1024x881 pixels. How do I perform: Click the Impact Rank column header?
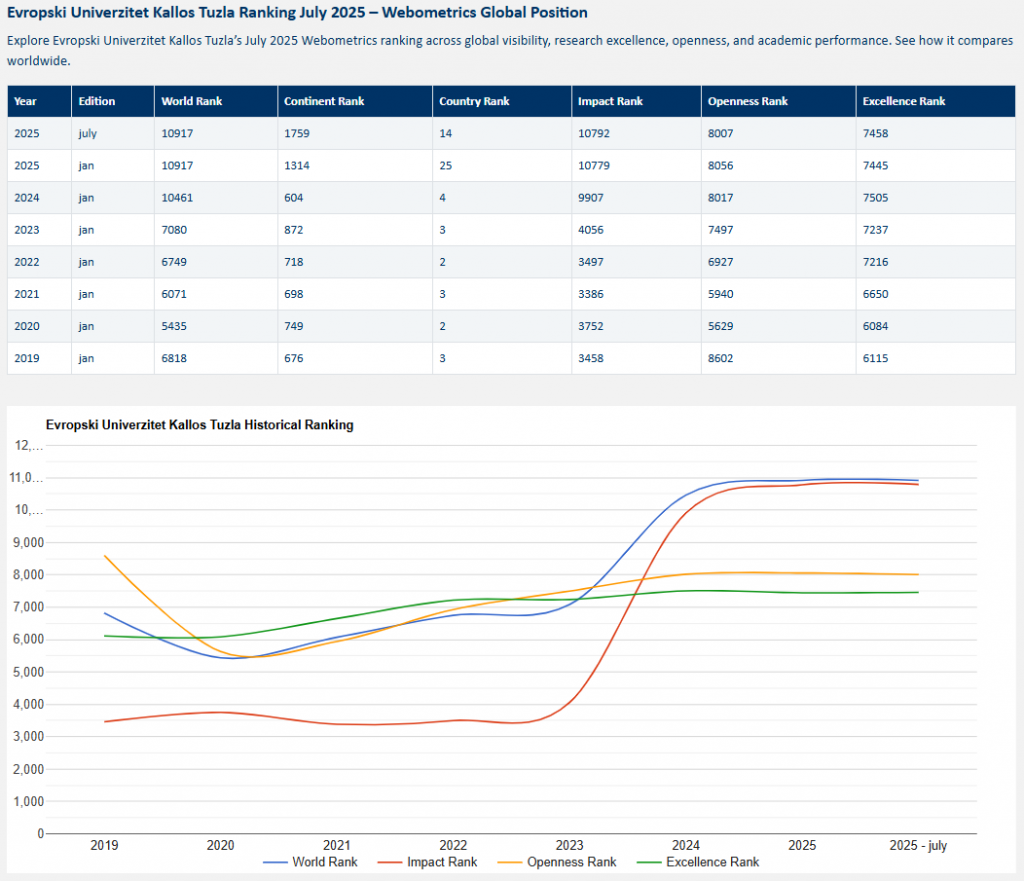pyautogui.click(x=637, y=101)
